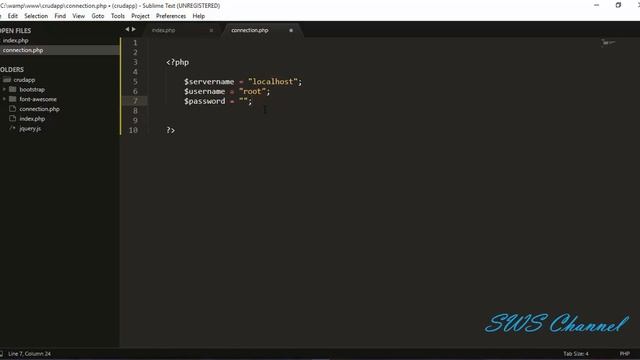Close the index.php tab
Image resolution: width=640 pixels, height=360 pixels.
click(211, 30)
